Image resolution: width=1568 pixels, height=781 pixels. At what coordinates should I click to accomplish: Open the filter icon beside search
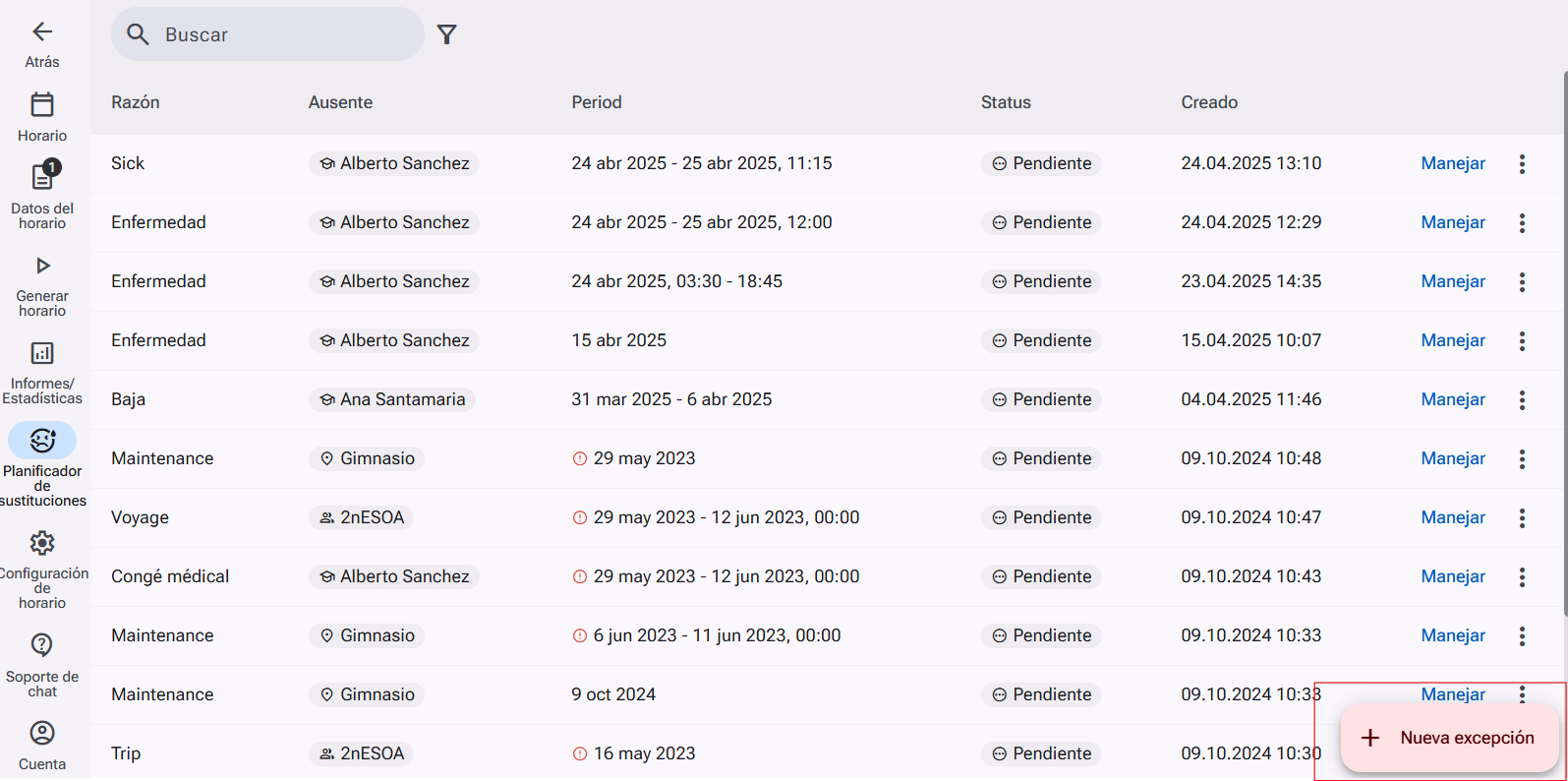tap(447, 34)
